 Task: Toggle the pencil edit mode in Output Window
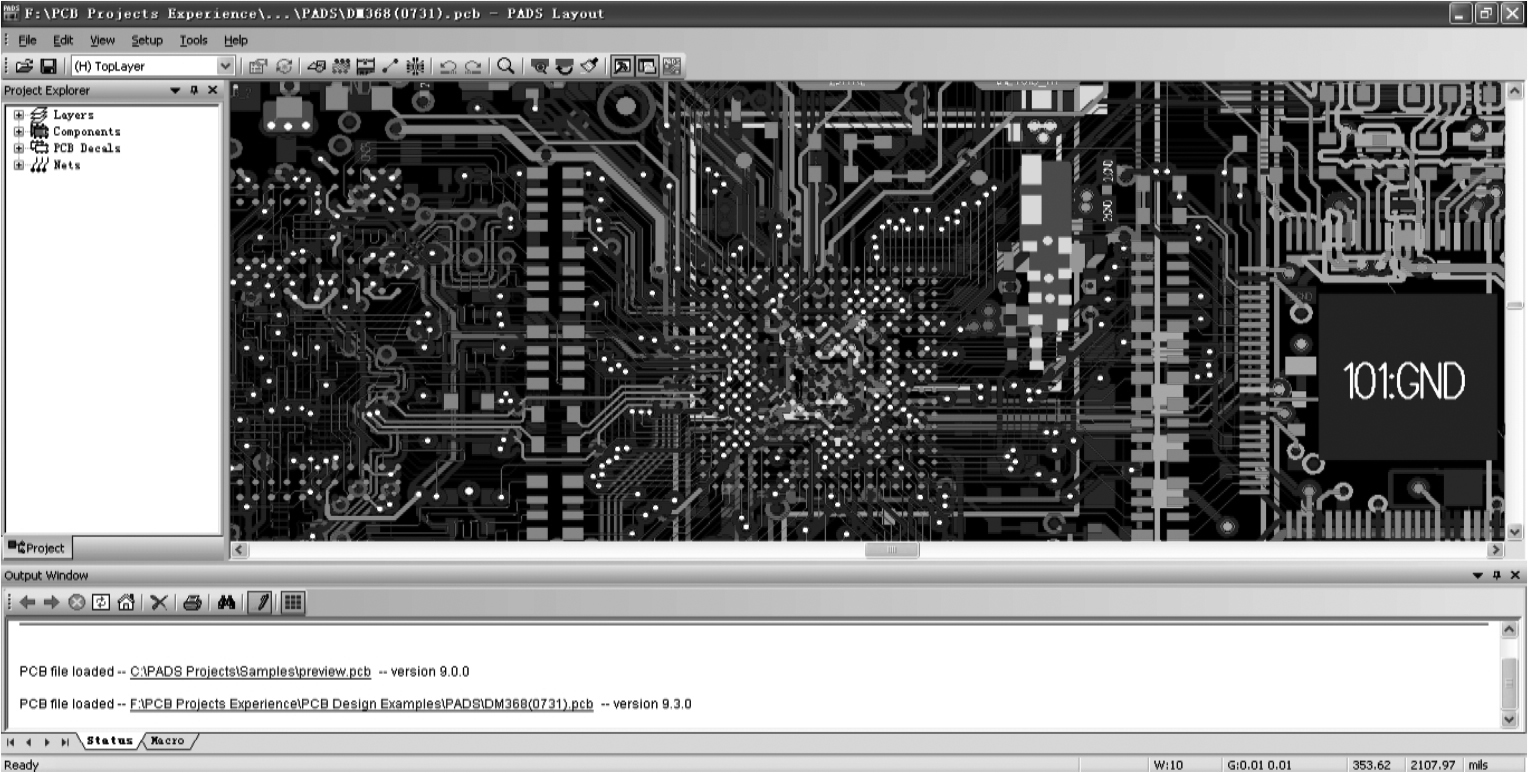(259, 602)
